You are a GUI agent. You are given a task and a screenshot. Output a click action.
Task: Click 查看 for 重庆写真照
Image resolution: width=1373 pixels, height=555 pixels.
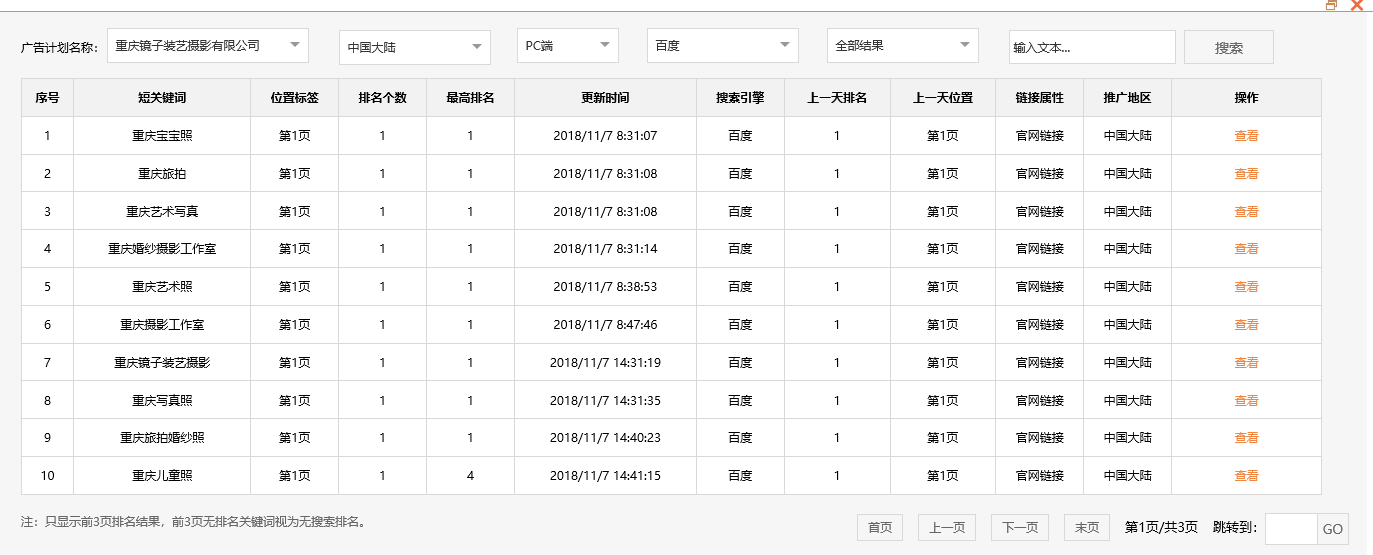1246,401
